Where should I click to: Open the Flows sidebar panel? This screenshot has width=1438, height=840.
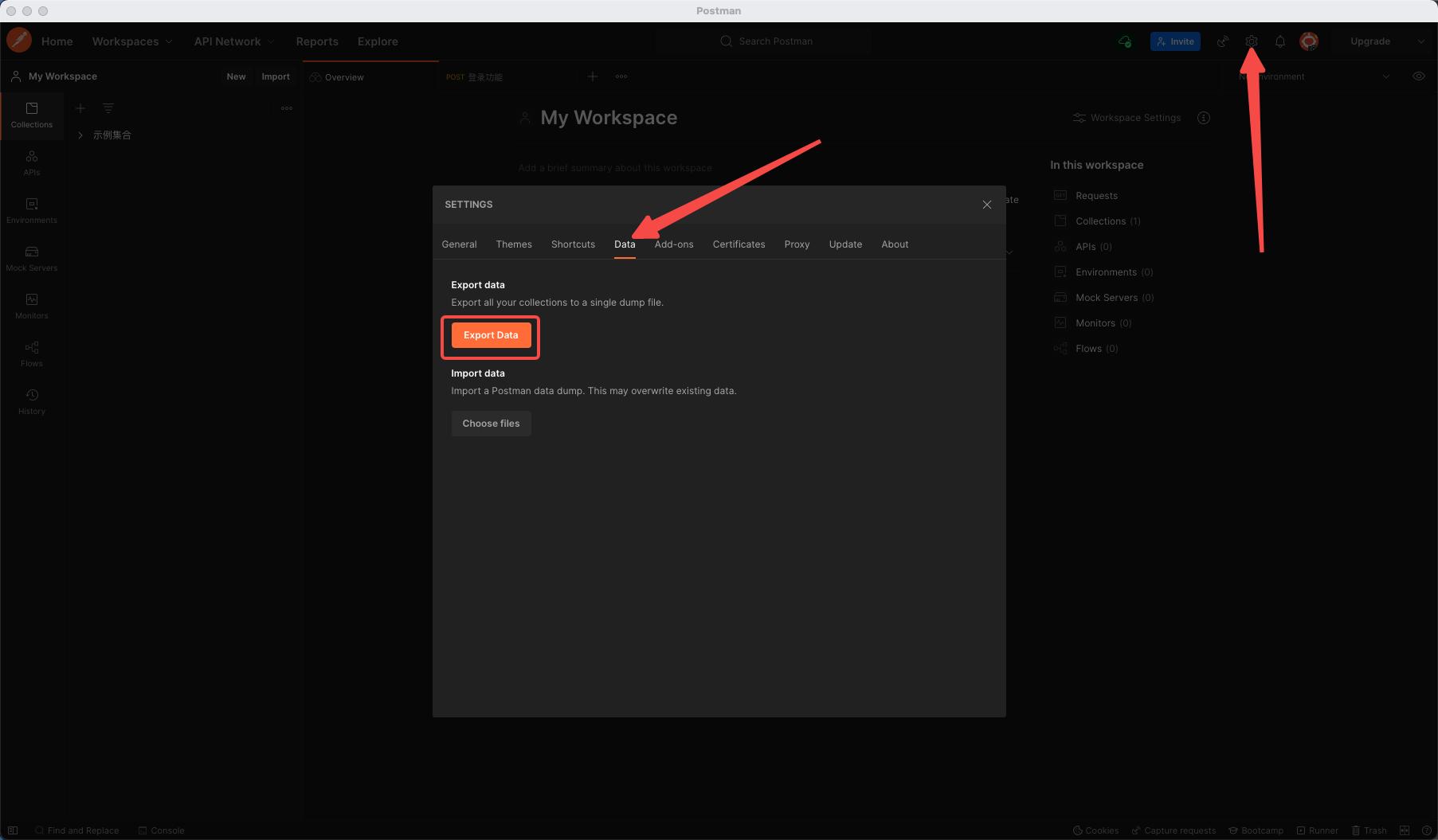click(x=32, y=354)
